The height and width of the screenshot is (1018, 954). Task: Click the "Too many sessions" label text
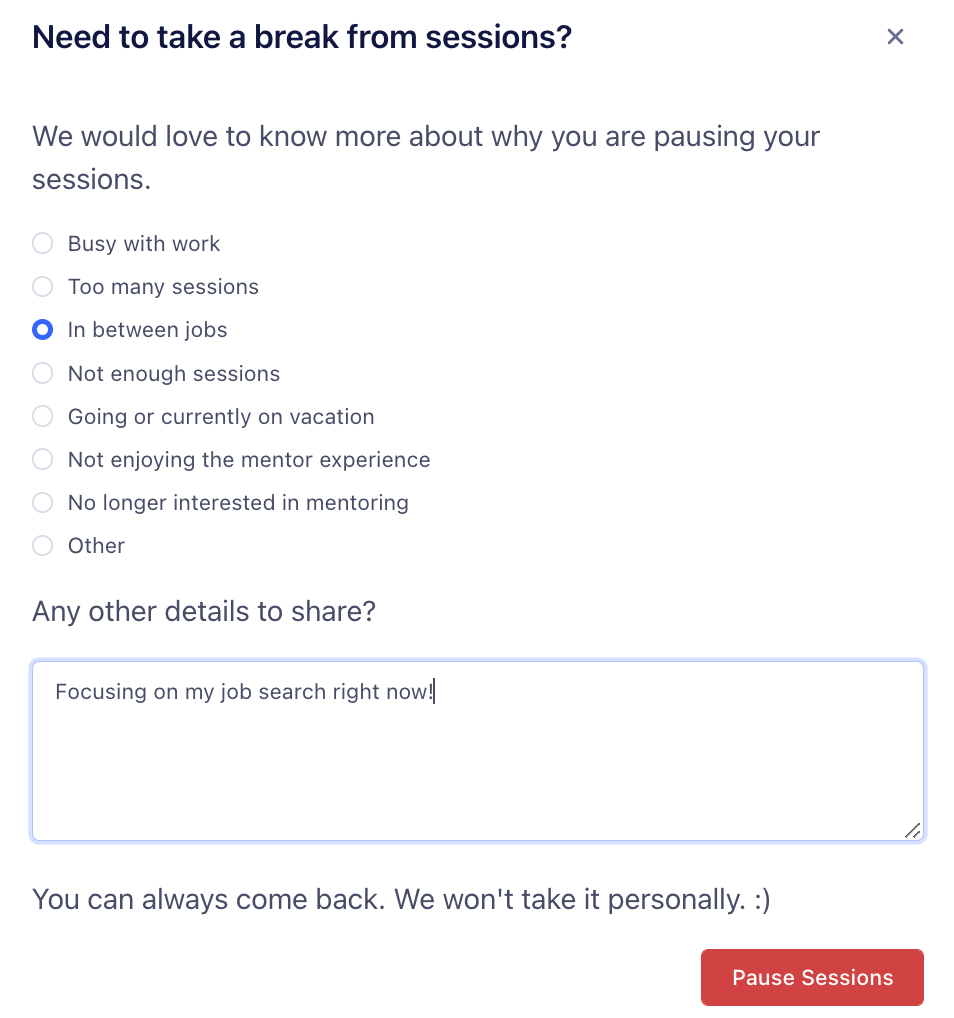pyautogui.click(x=163, y=286)
